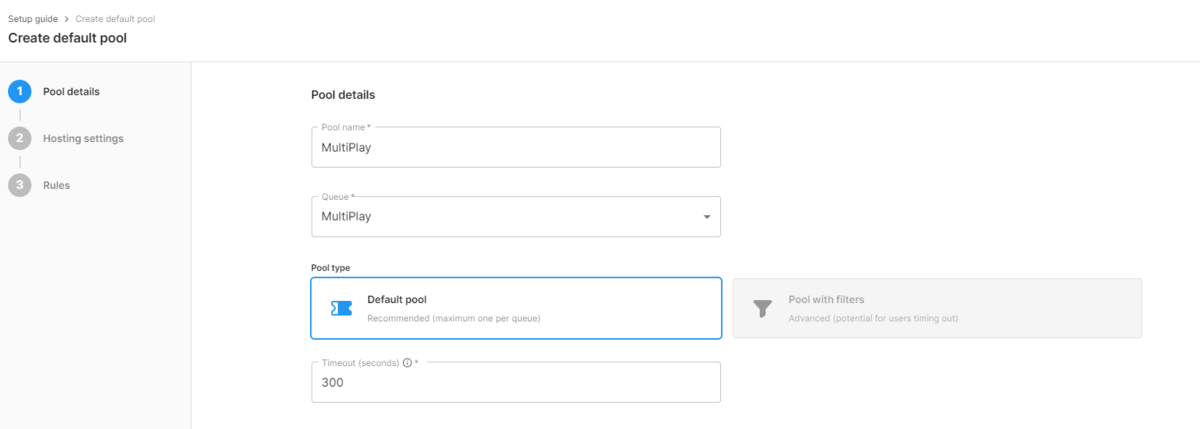Select the Pool with filters option

pos(937,308)
